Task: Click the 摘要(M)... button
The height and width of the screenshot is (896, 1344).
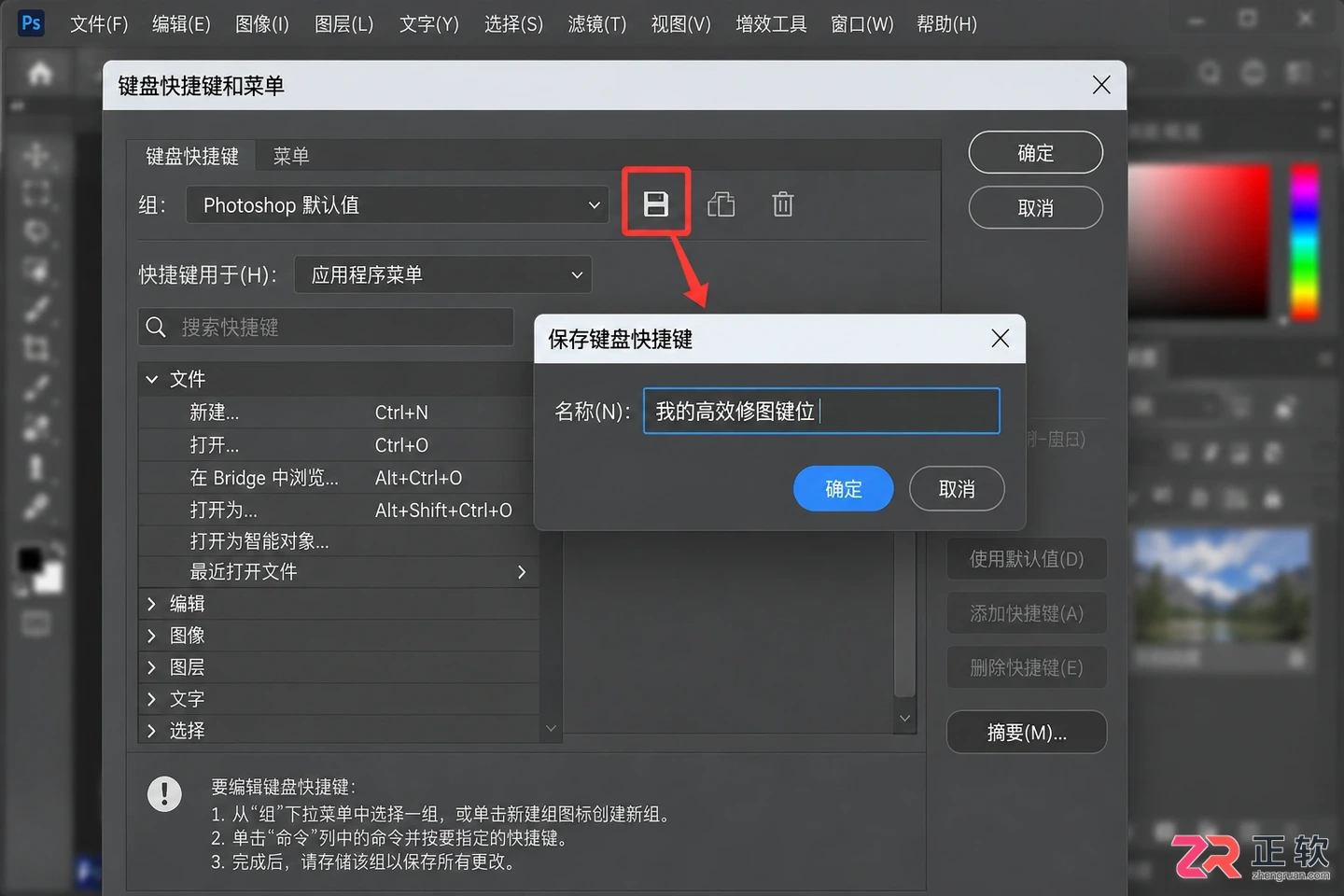Action: point(1027,732)
